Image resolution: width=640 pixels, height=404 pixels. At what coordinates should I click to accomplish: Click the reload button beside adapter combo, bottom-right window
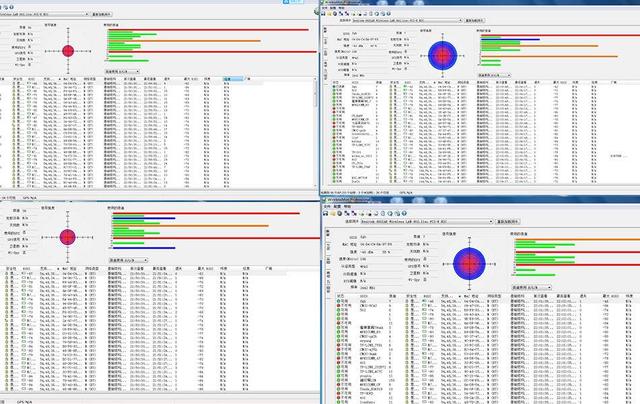[x=507, y=222]
